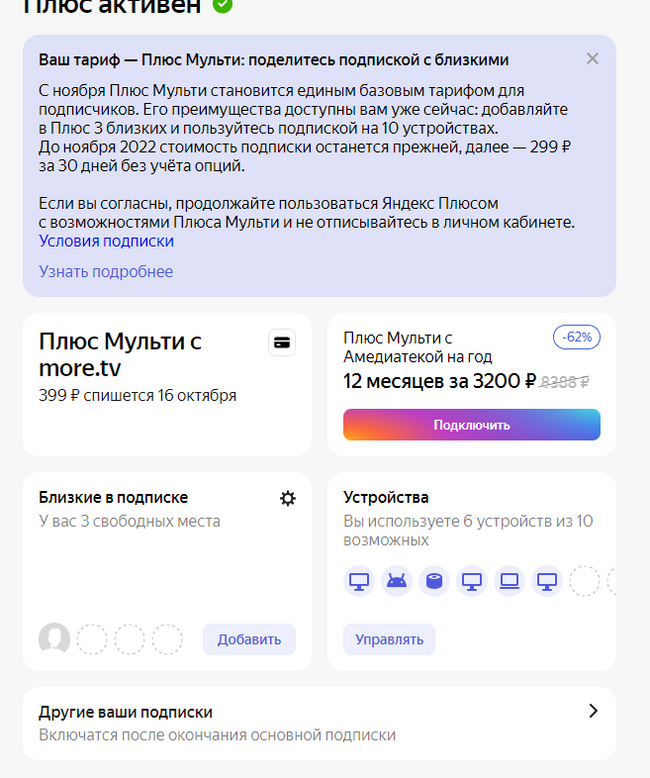Click the Узнать подробнее link
Screen dimensions: 650x778
coord(106,272)
